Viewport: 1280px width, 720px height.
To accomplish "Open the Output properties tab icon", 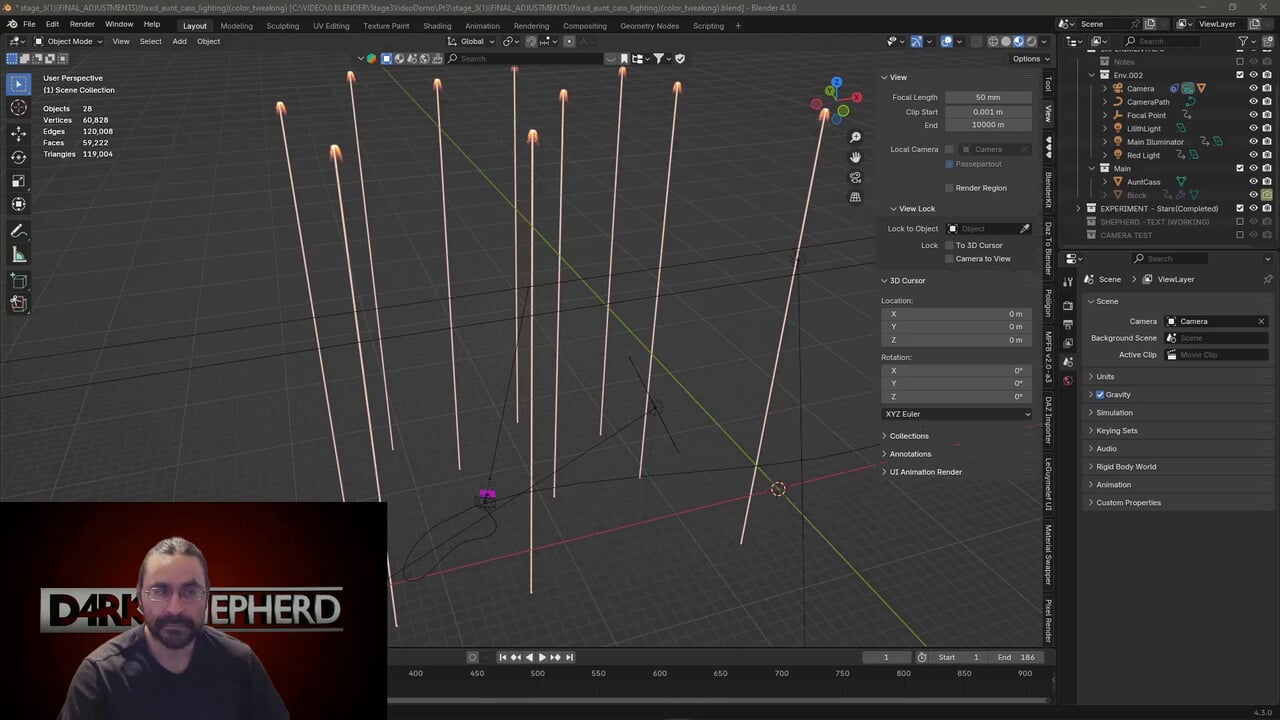I will tap(1068, 324).
